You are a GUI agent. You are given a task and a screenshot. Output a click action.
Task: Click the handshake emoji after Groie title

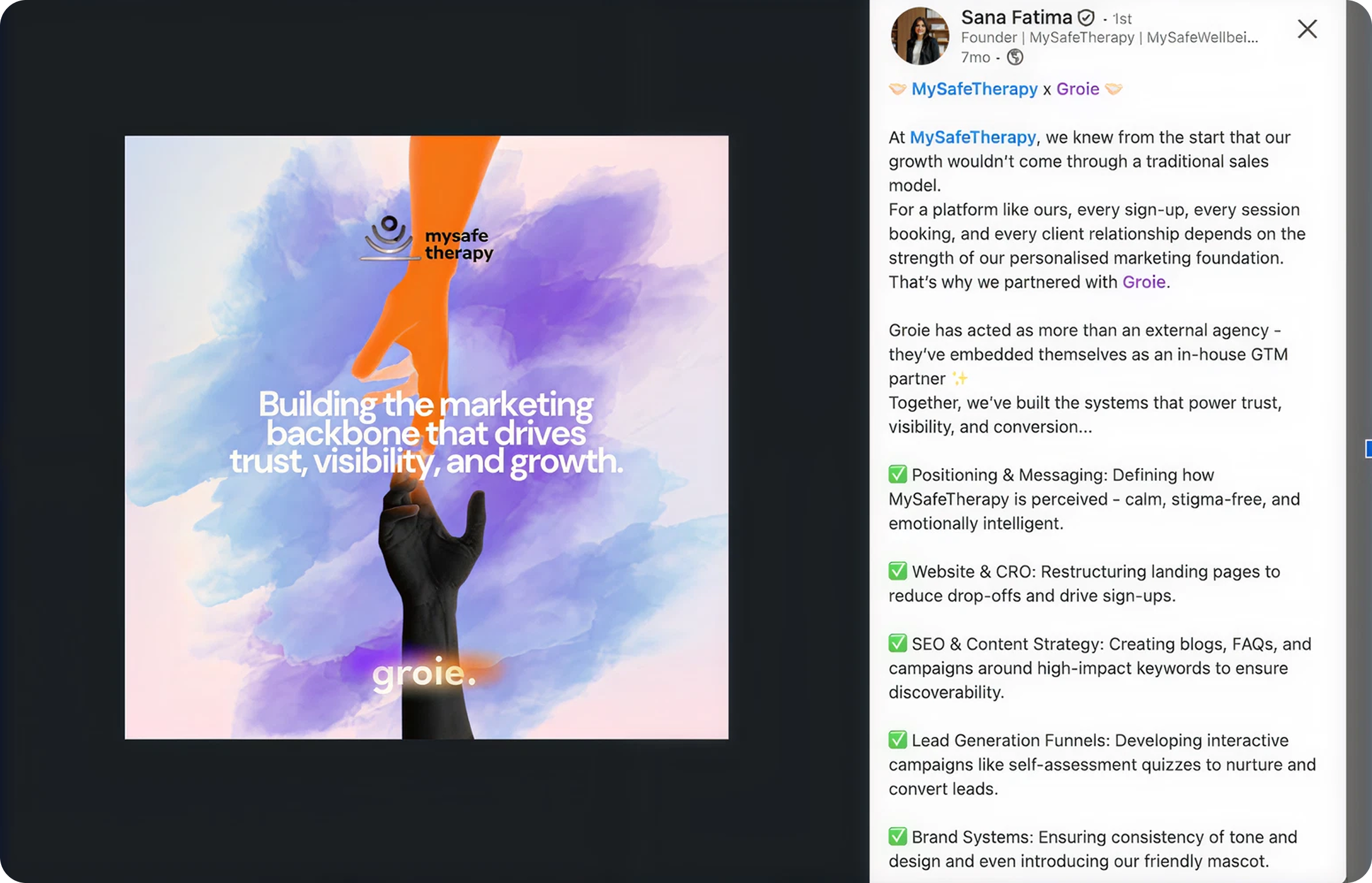pyautogui.click(x=1113, y=89)
